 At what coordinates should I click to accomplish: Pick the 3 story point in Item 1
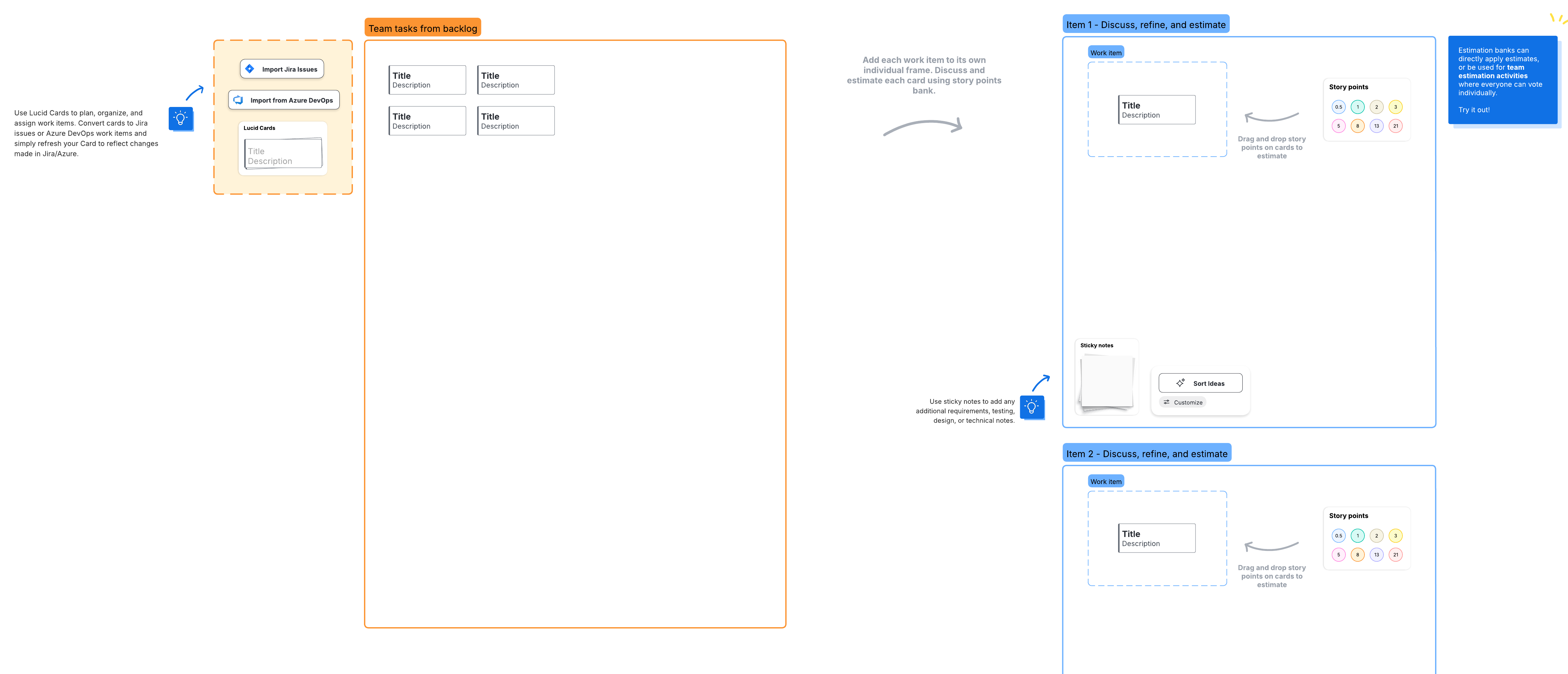[1396, 107]
